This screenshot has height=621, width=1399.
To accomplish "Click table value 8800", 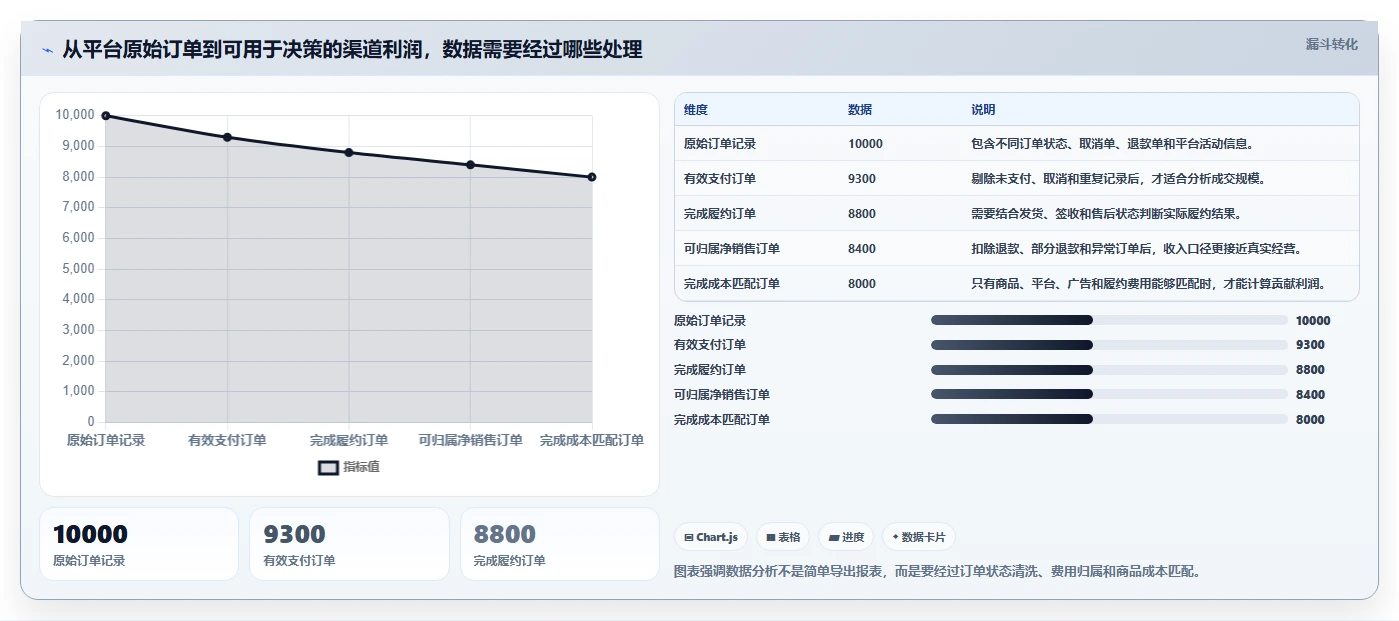I will click(862, 214).
